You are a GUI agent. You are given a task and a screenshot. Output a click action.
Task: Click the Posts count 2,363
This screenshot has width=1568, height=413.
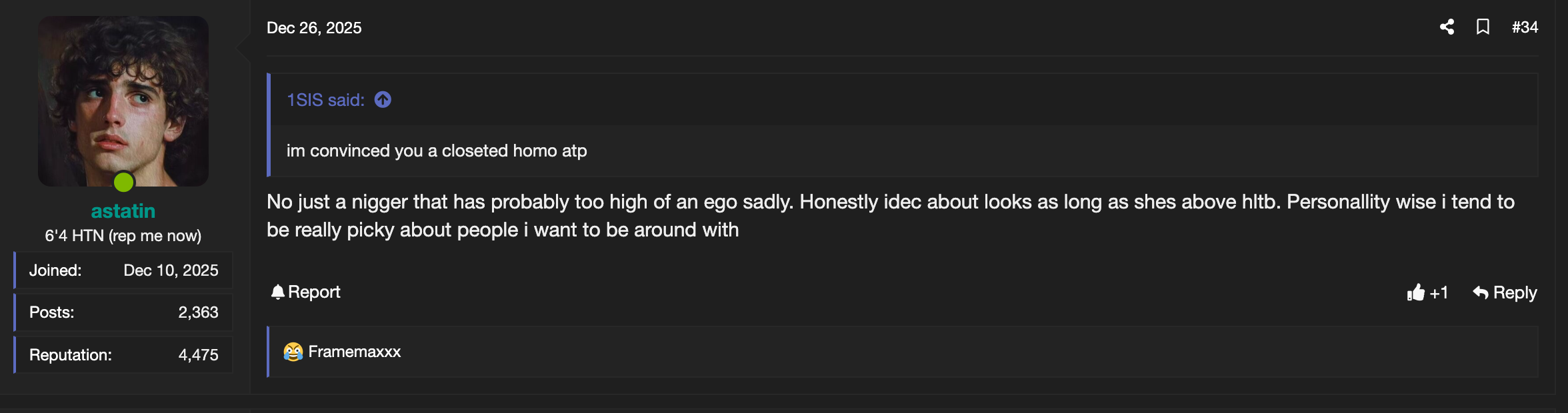198,312
